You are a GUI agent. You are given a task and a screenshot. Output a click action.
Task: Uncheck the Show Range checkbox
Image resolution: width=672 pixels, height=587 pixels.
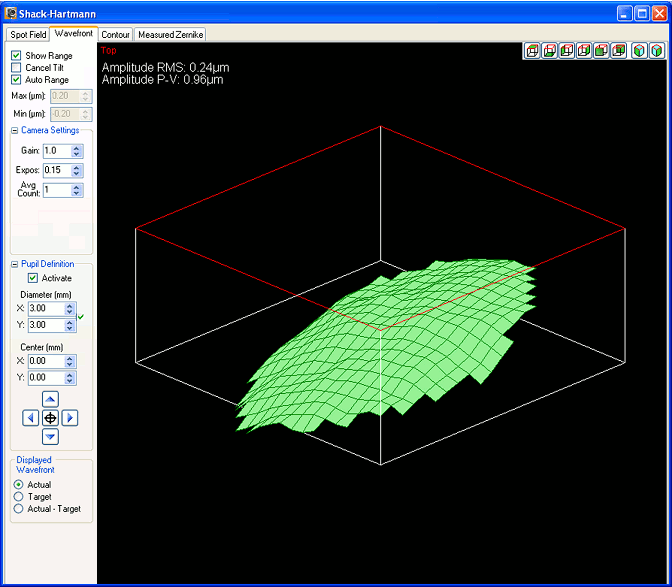pyautogui.click(x=16, y=55)
